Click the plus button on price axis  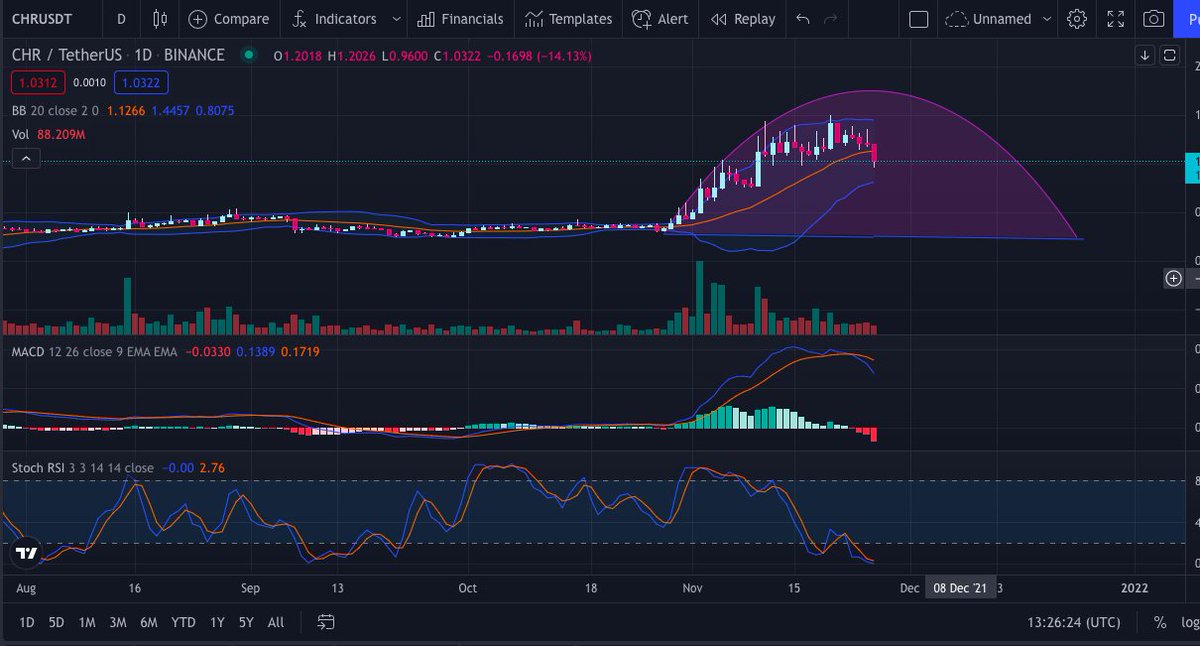click(1173, 278)
